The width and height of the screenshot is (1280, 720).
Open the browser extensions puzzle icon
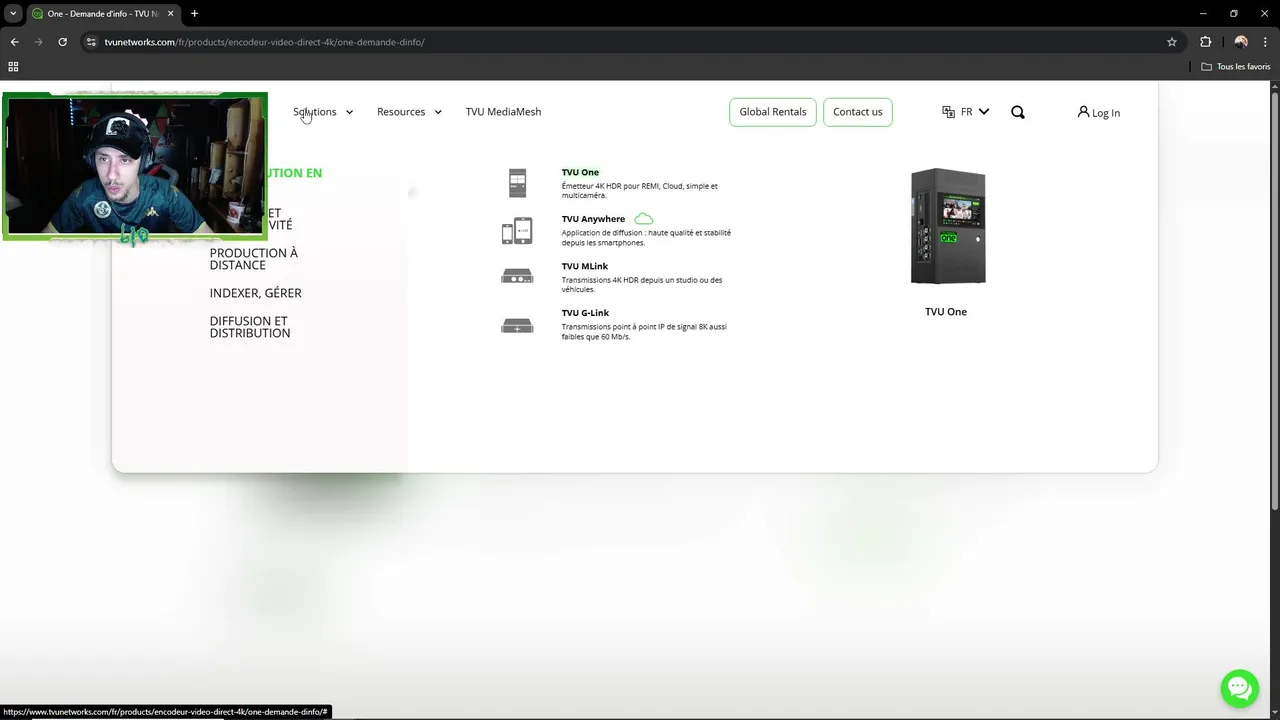click(x=1205, y=42)
